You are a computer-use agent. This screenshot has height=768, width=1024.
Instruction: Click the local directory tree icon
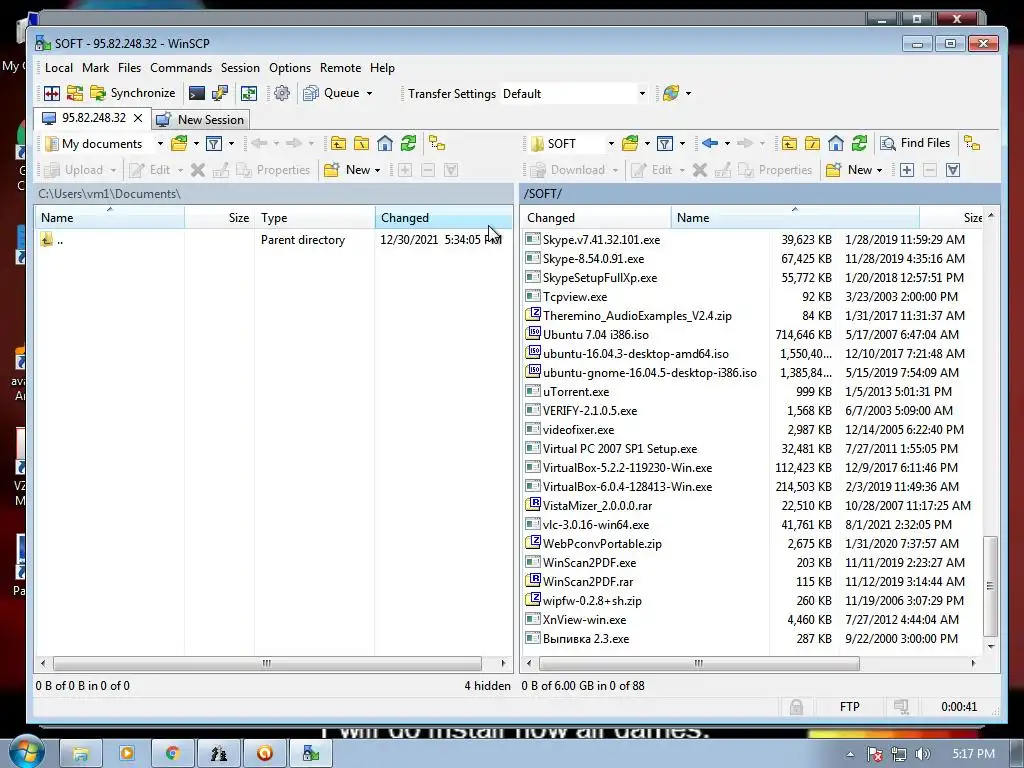(437, 144)
